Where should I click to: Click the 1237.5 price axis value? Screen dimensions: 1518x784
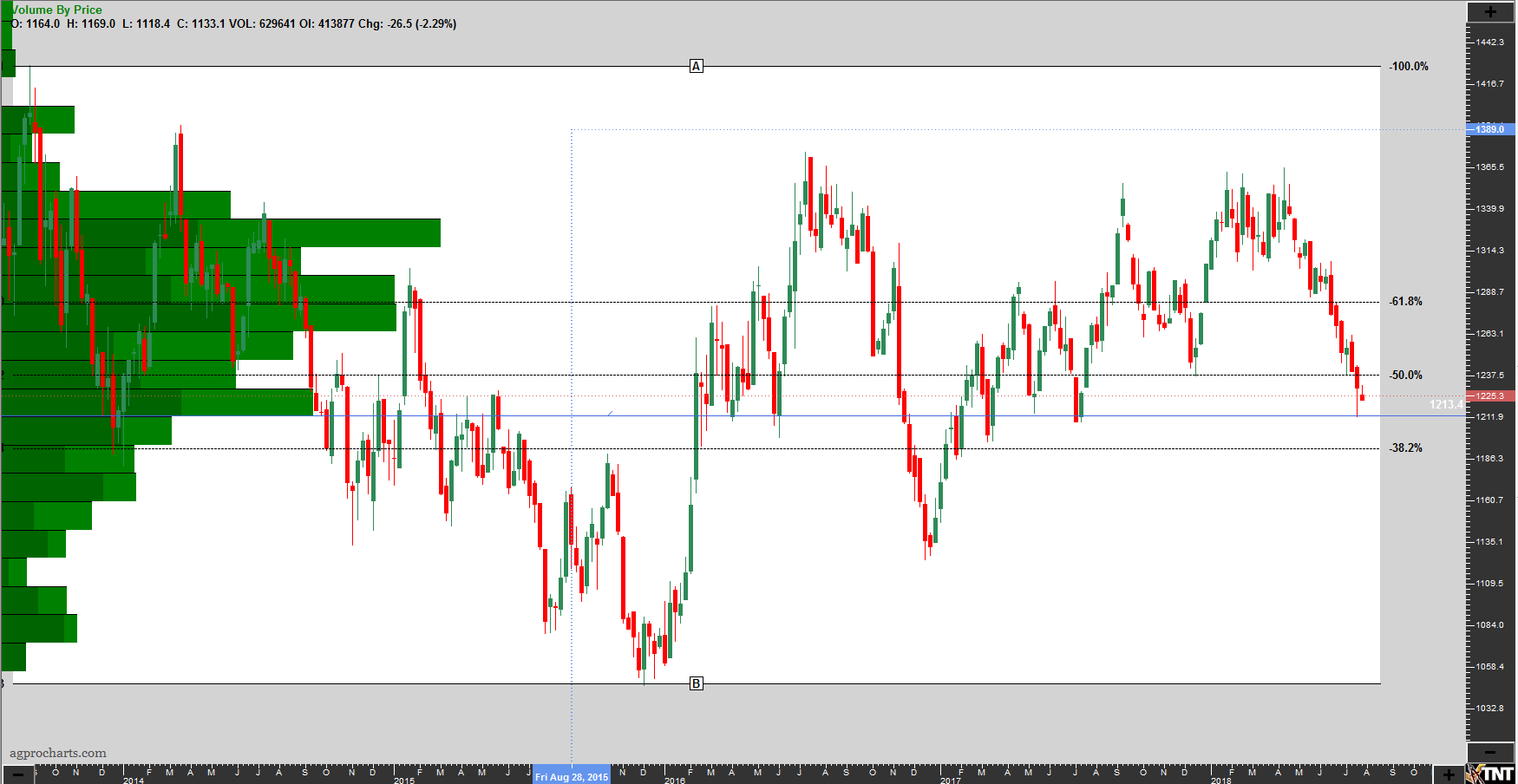pos(1490,376)
